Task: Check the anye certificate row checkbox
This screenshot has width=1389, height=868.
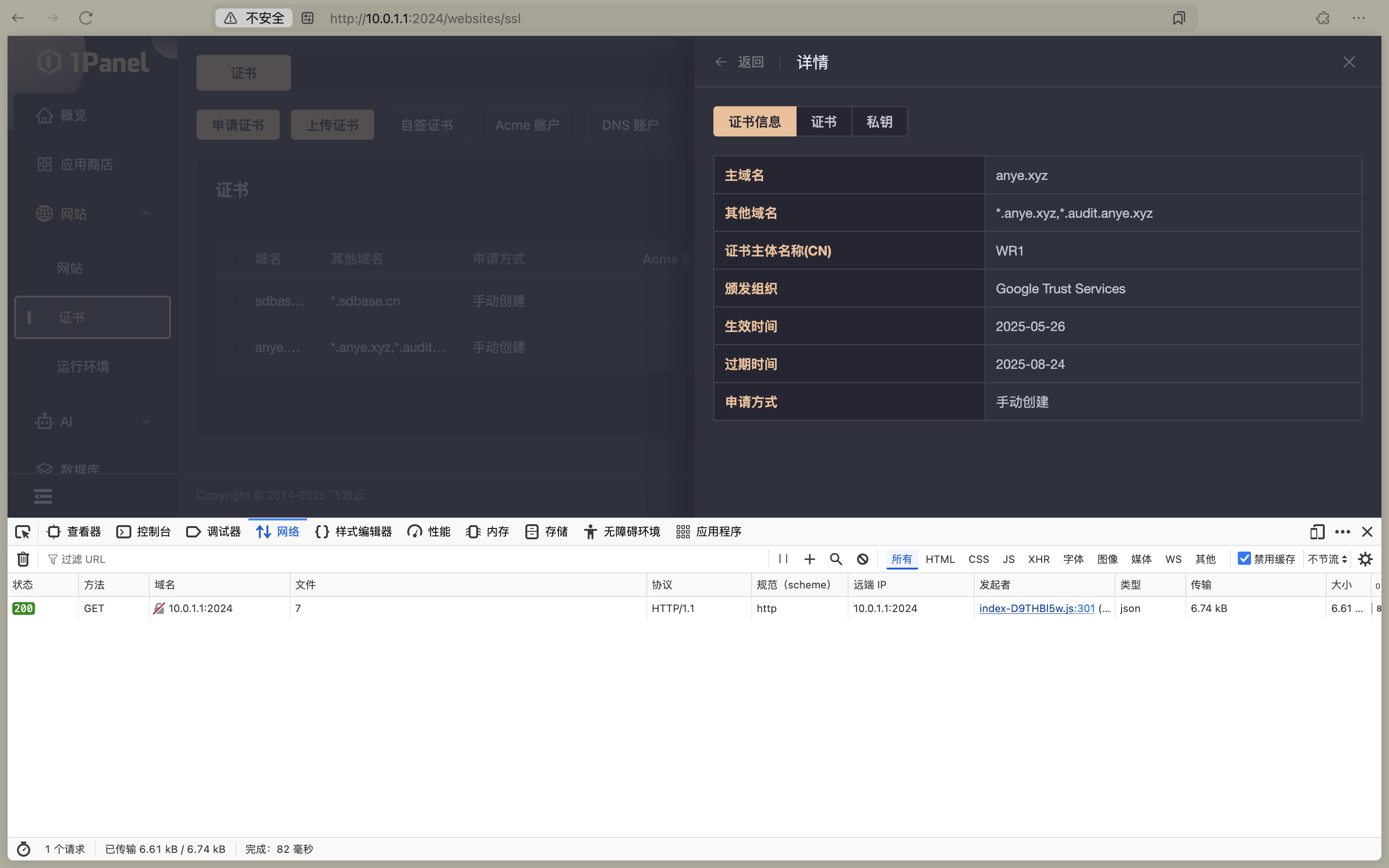Action: (x=233, y=347)
